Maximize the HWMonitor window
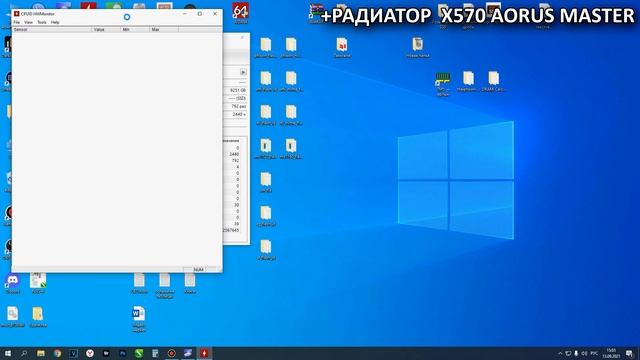Image resolution: width=640 pixels, height=360 pixels. pyautogui.click(x=200, y=14)
